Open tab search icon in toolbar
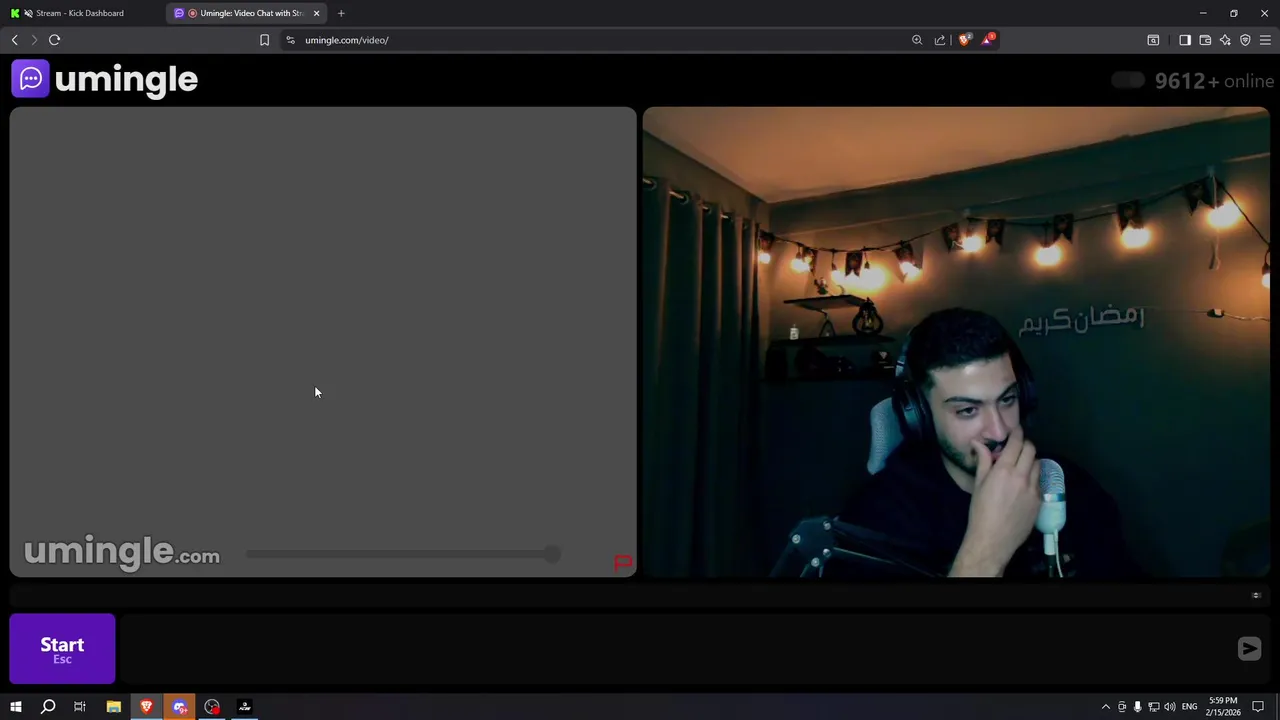This screenshot has width=1280, height=720. [x=1153, y=40]
